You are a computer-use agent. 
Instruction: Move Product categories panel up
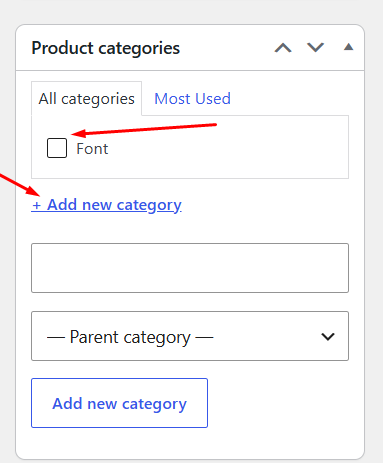pos(283,48)
